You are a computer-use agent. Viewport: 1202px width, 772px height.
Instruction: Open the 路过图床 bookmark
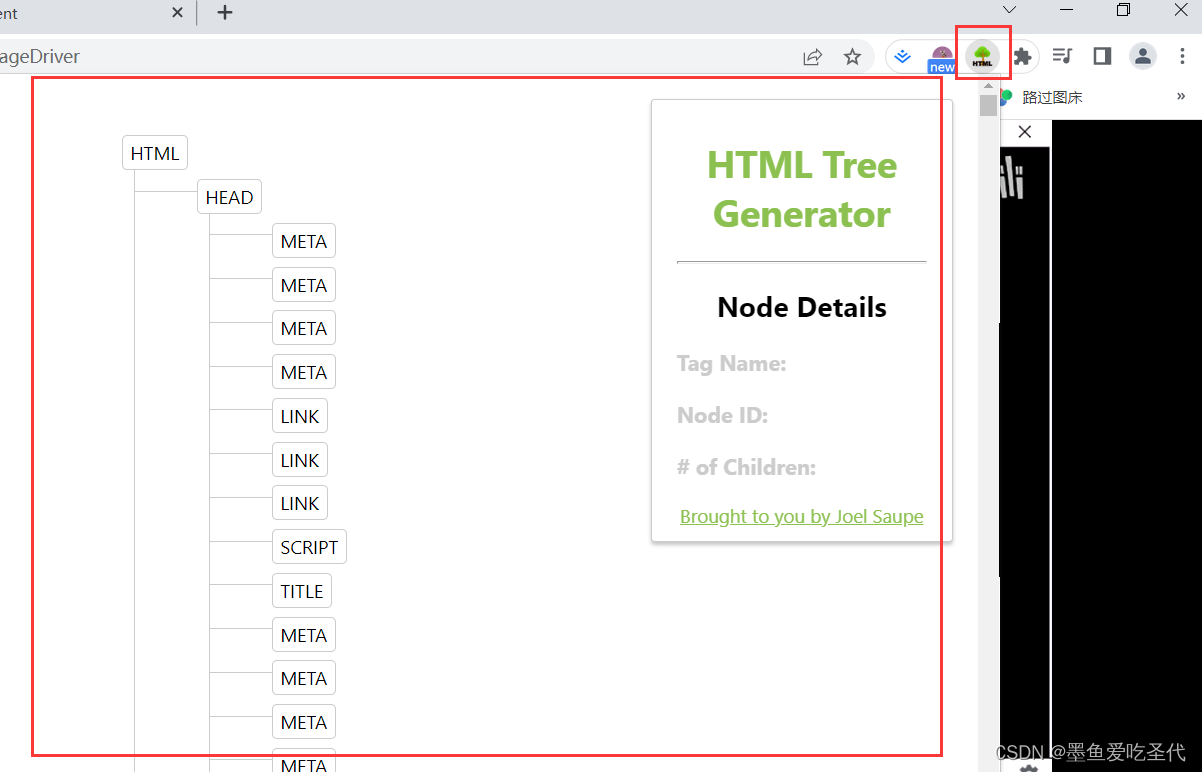(1041, 97)
